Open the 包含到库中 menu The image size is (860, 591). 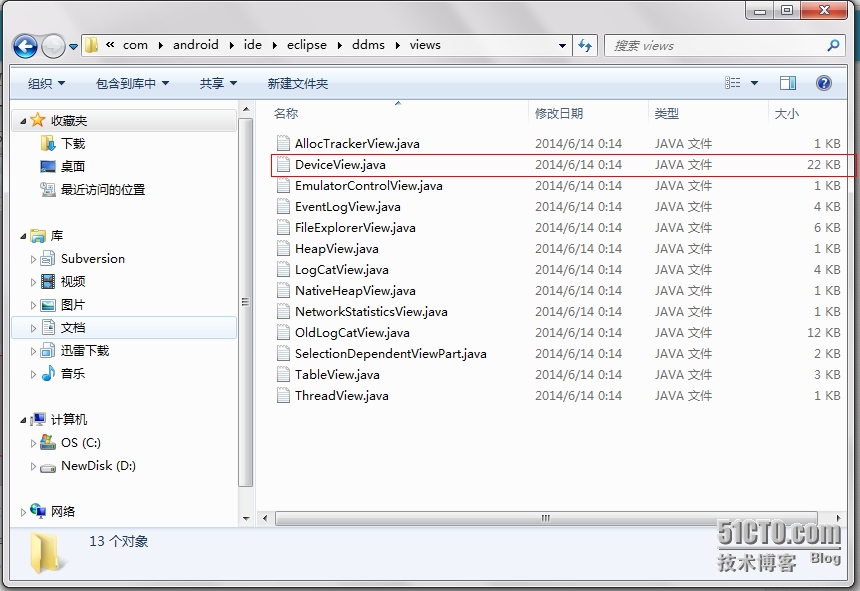[x=132, y=83]
